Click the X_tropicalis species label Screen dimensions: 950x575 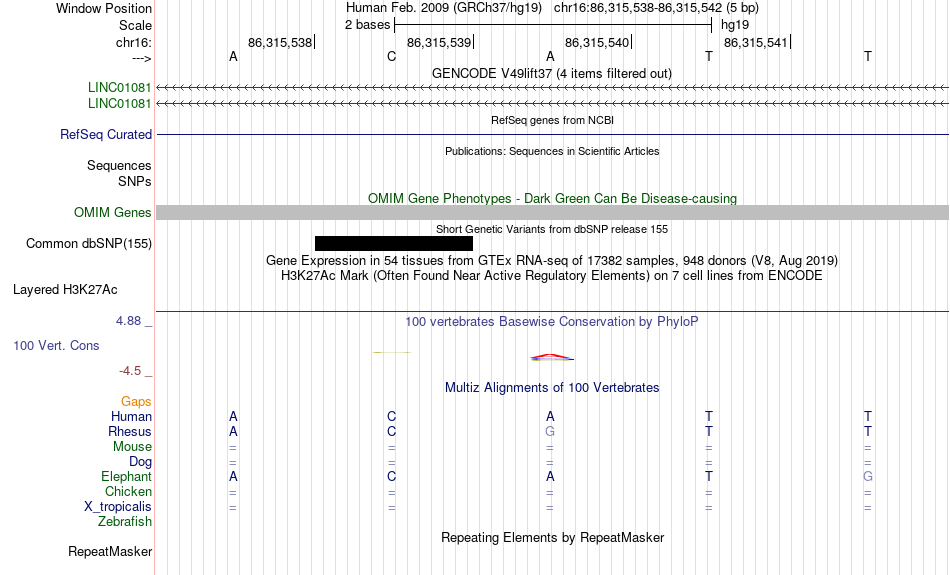(118, 507)
